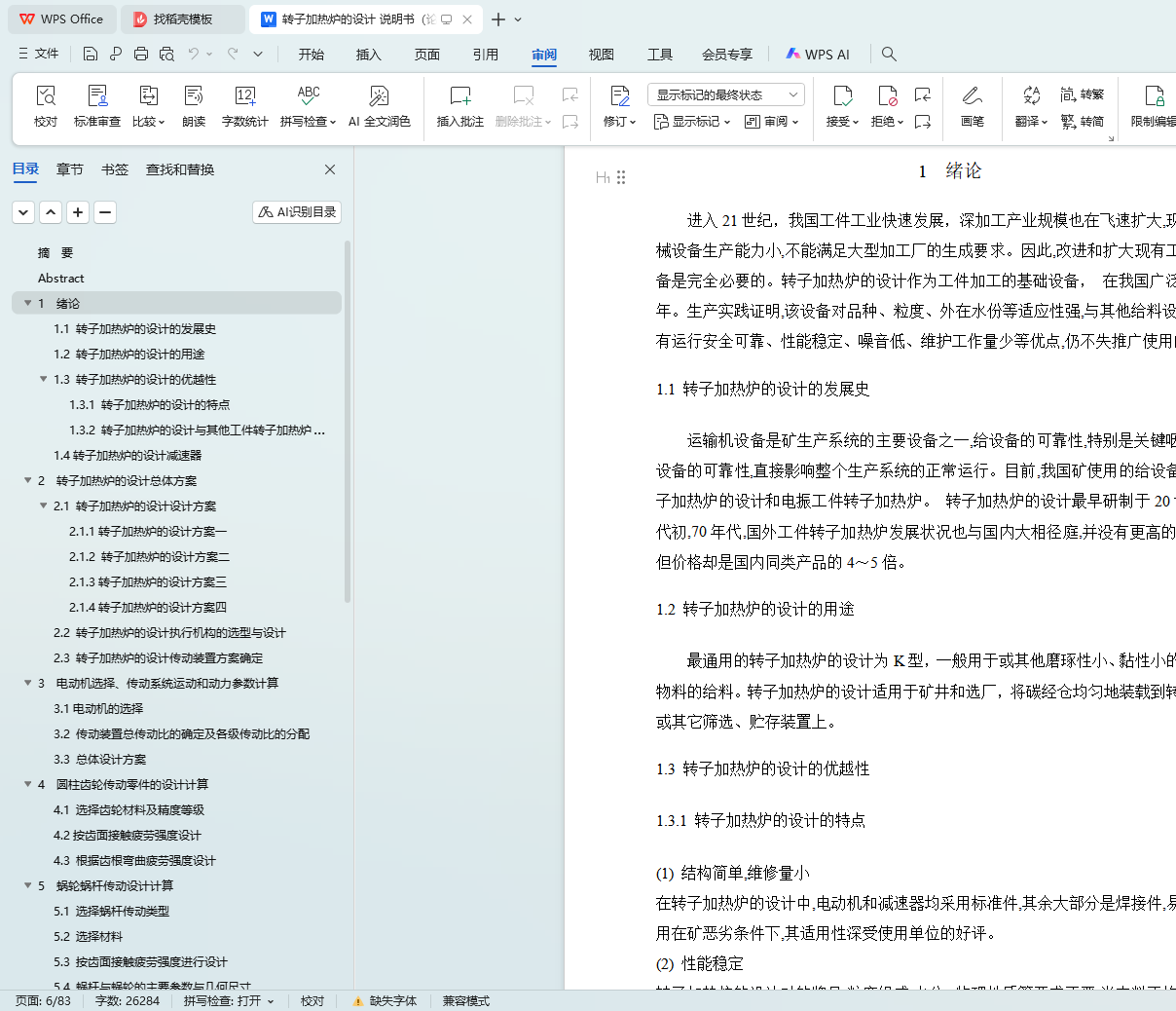
Task: Start 朗读 read aloud
Action: 194,106
